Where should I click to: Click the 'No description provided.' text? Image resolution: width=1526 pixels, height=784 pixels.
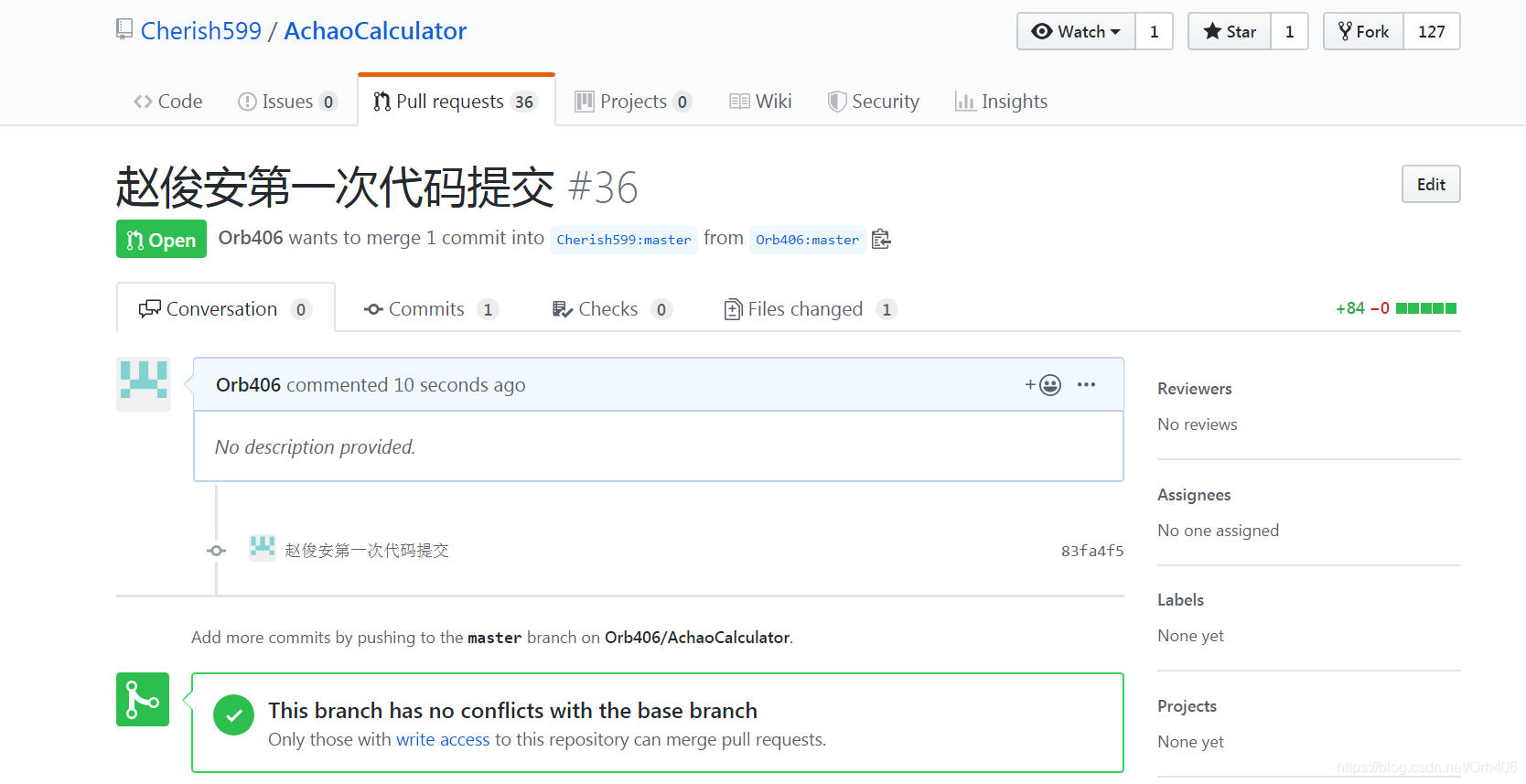pyautogui.click(x=316, y=447)
